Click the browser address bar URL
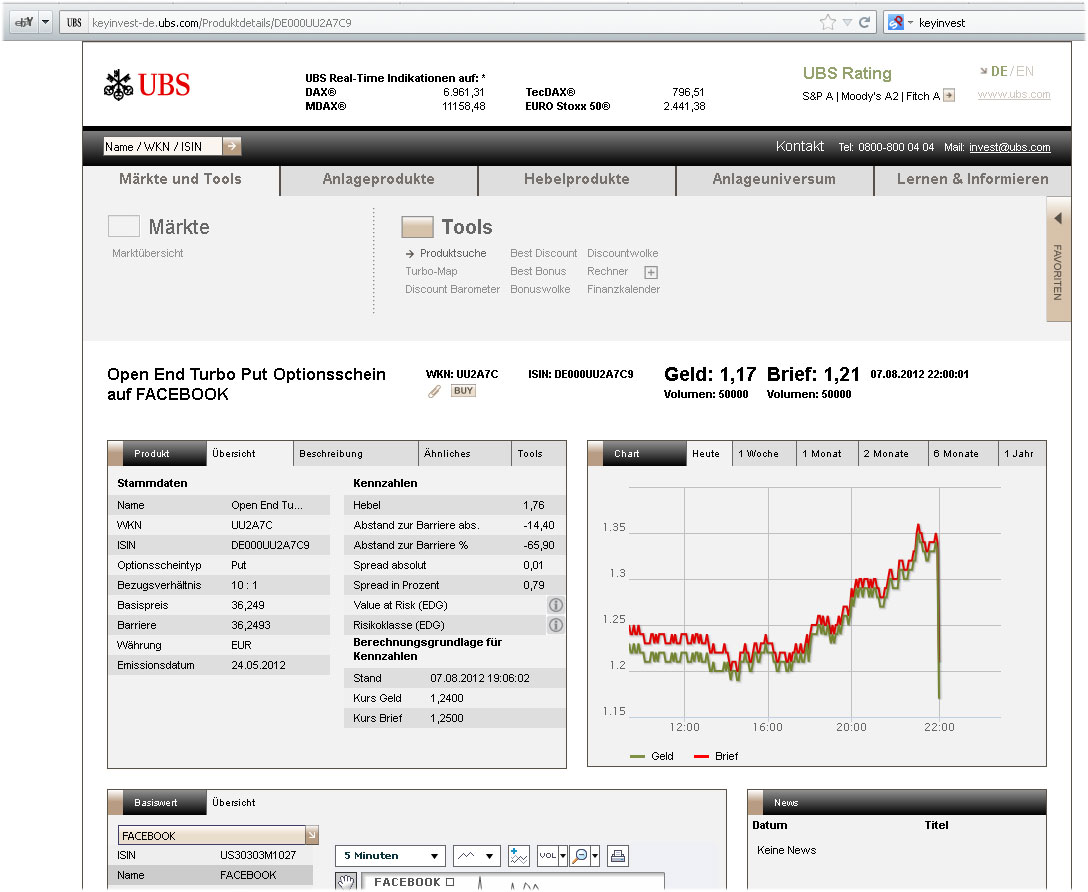This screenshot has width=1088, height=892. (221, 22)
